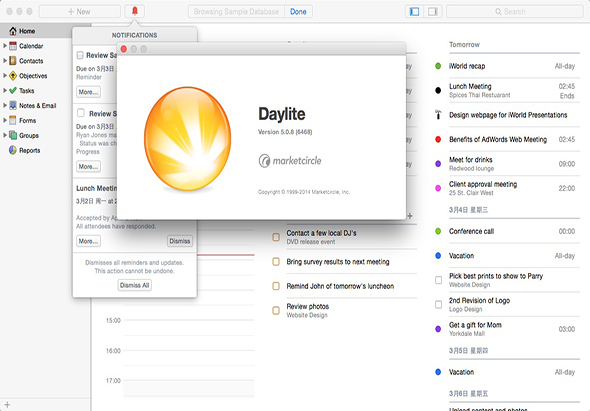
Task: Expand the Tasks tree item
Action: point(5,91)
